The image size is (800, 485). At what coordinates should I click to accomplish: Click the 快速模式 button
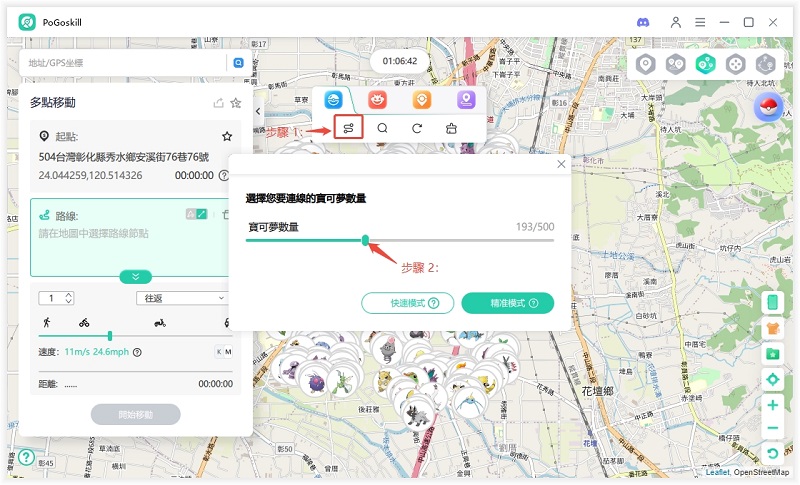[408, 303]
